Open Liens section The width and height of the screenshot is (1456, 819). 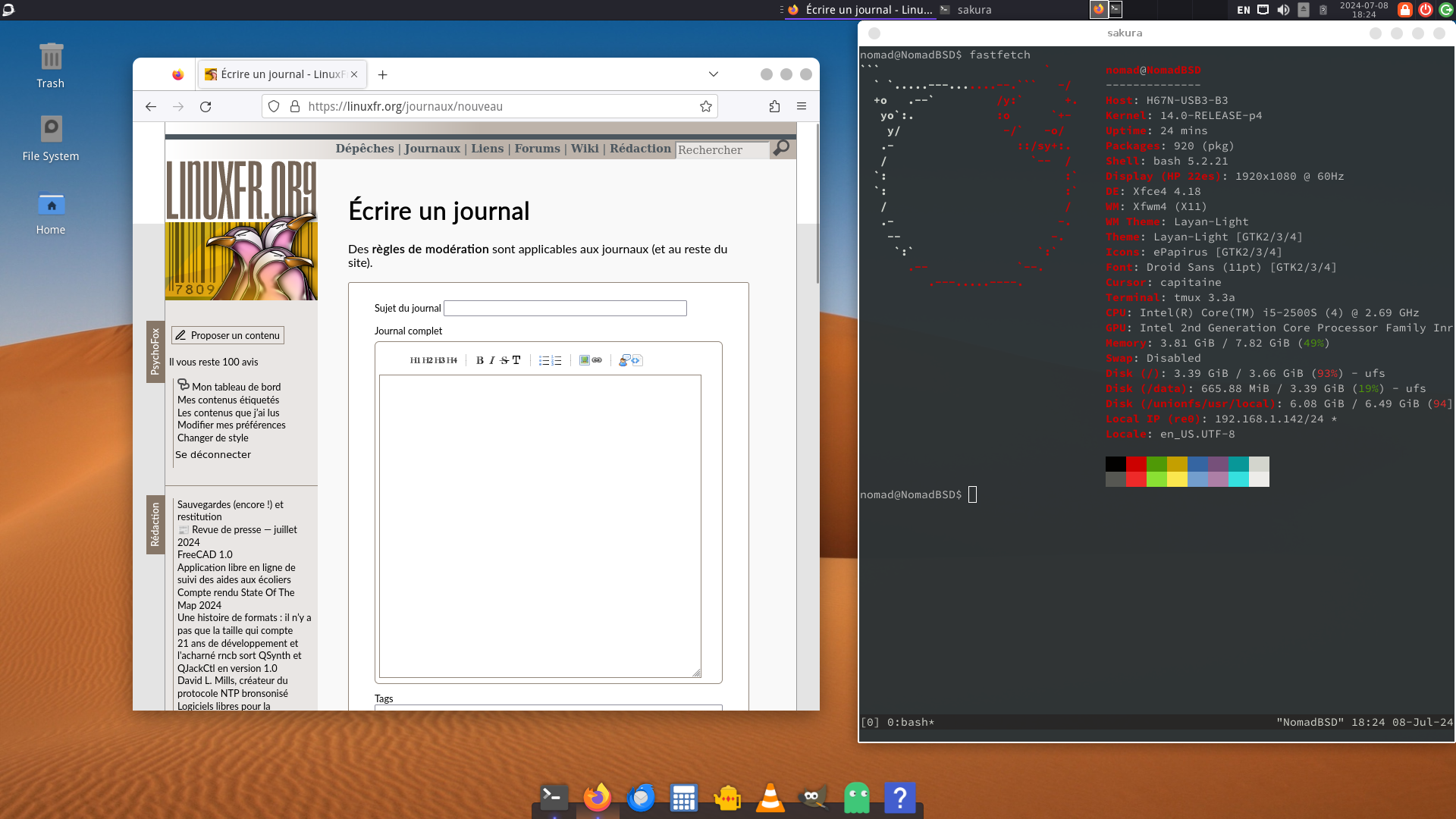(487, 149)
